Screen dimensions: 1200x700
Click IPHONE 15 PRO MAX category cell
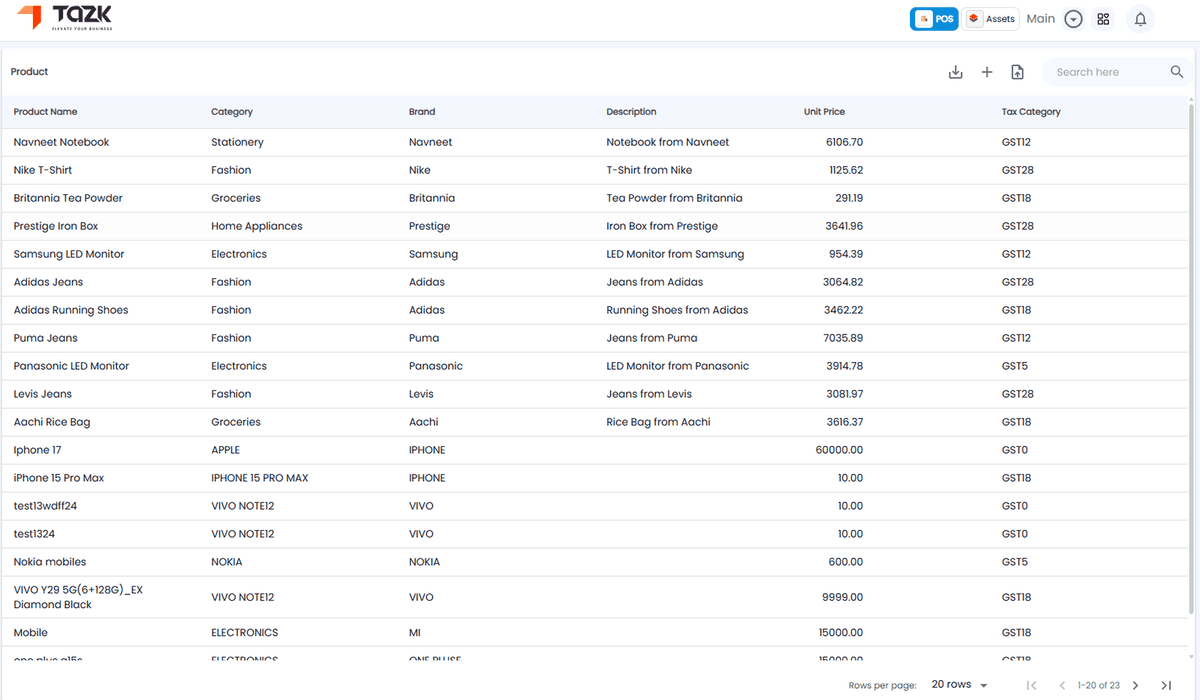pyautogui.click(x=260, y=478)
